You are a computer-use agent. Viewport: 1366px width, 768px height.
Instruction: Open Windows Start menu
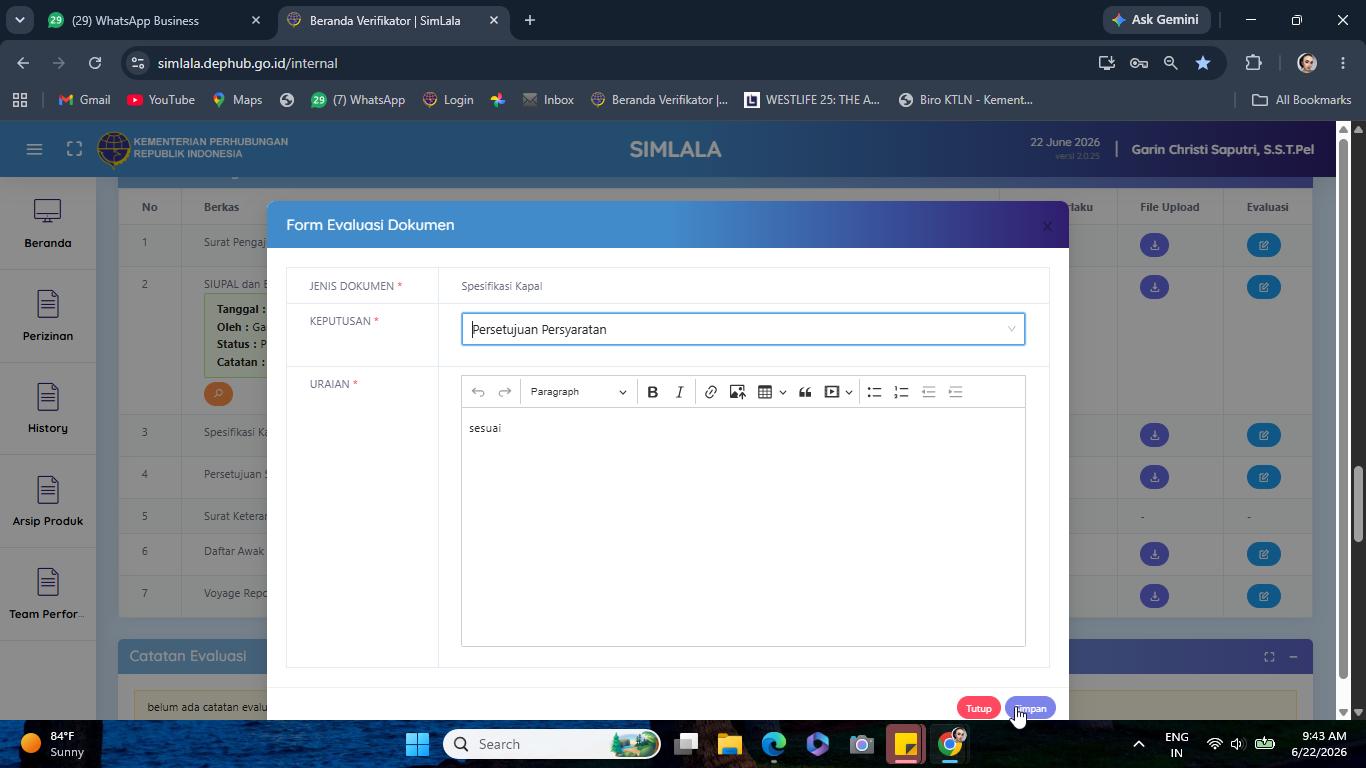[418, 744]
